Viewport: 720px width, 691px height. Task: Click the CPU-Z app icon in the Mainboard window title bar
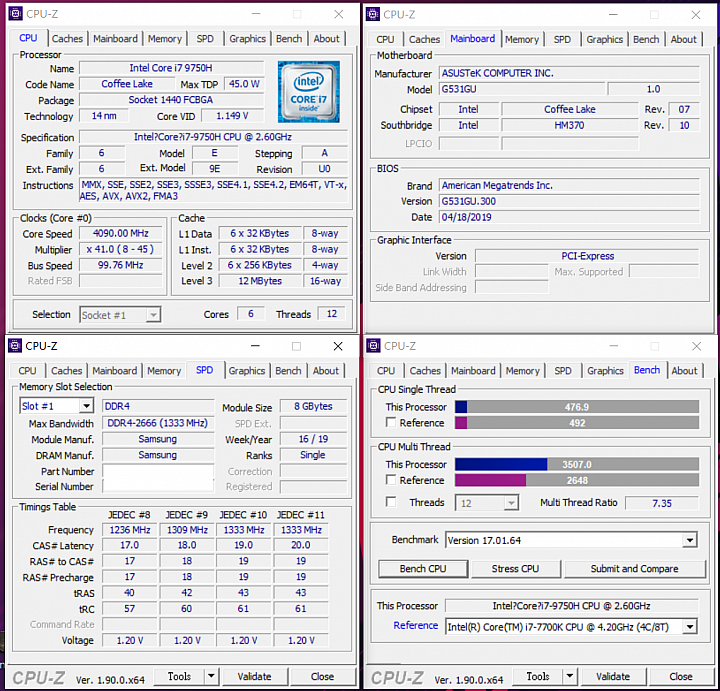(x=373, y=14)
